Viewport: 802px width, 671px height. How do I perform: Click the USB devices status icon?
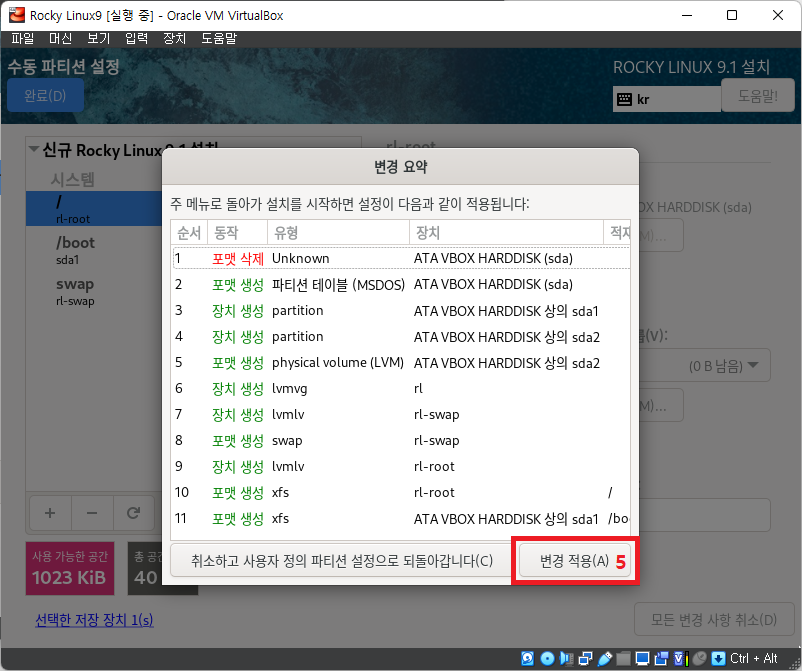605,658
